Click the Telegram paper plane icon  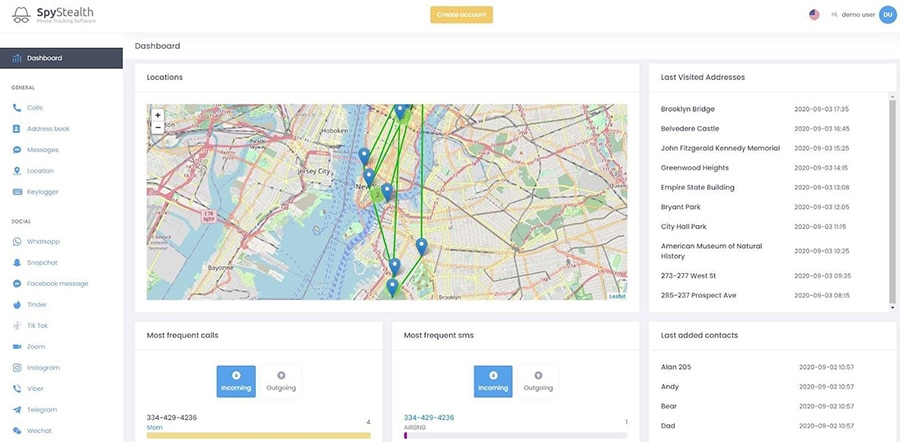point(17,410)
